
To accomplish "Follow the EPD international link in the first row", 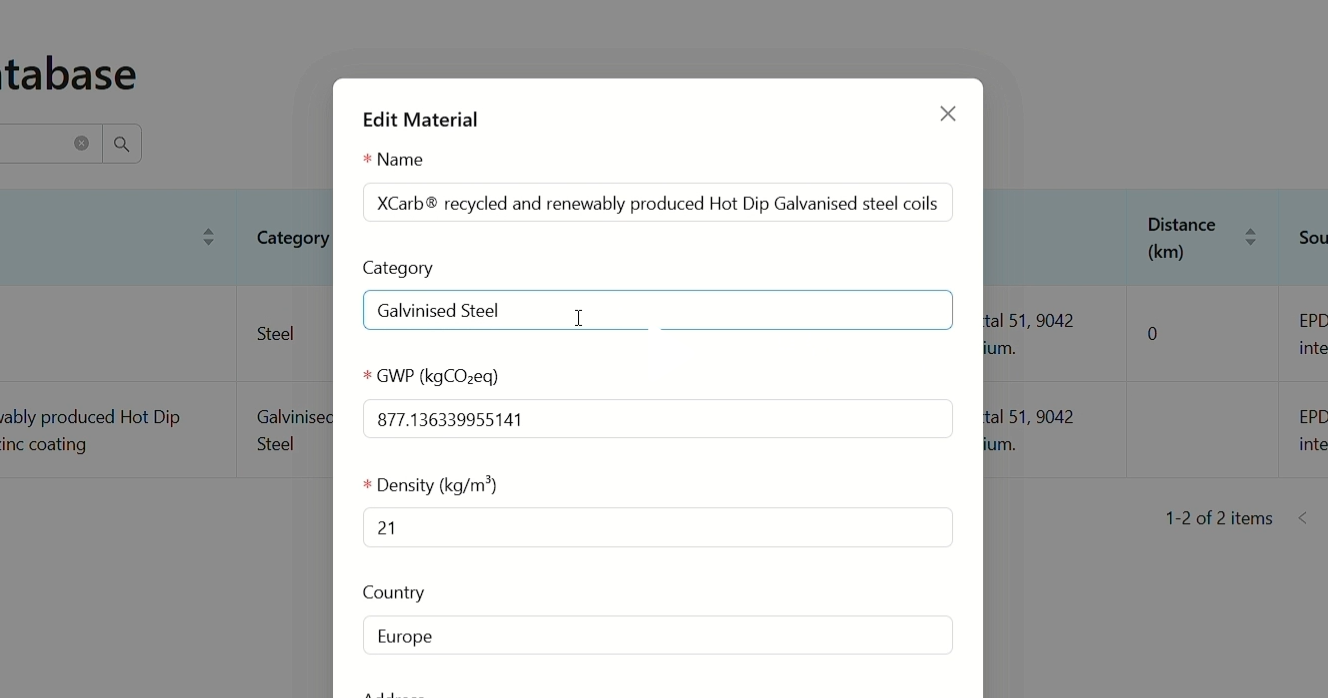I will 1312,334.
